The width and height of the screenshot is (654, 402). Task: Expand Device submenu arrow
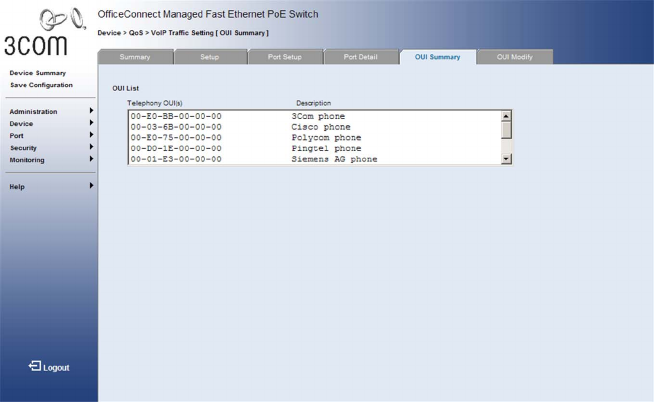[x=91, y=123]
